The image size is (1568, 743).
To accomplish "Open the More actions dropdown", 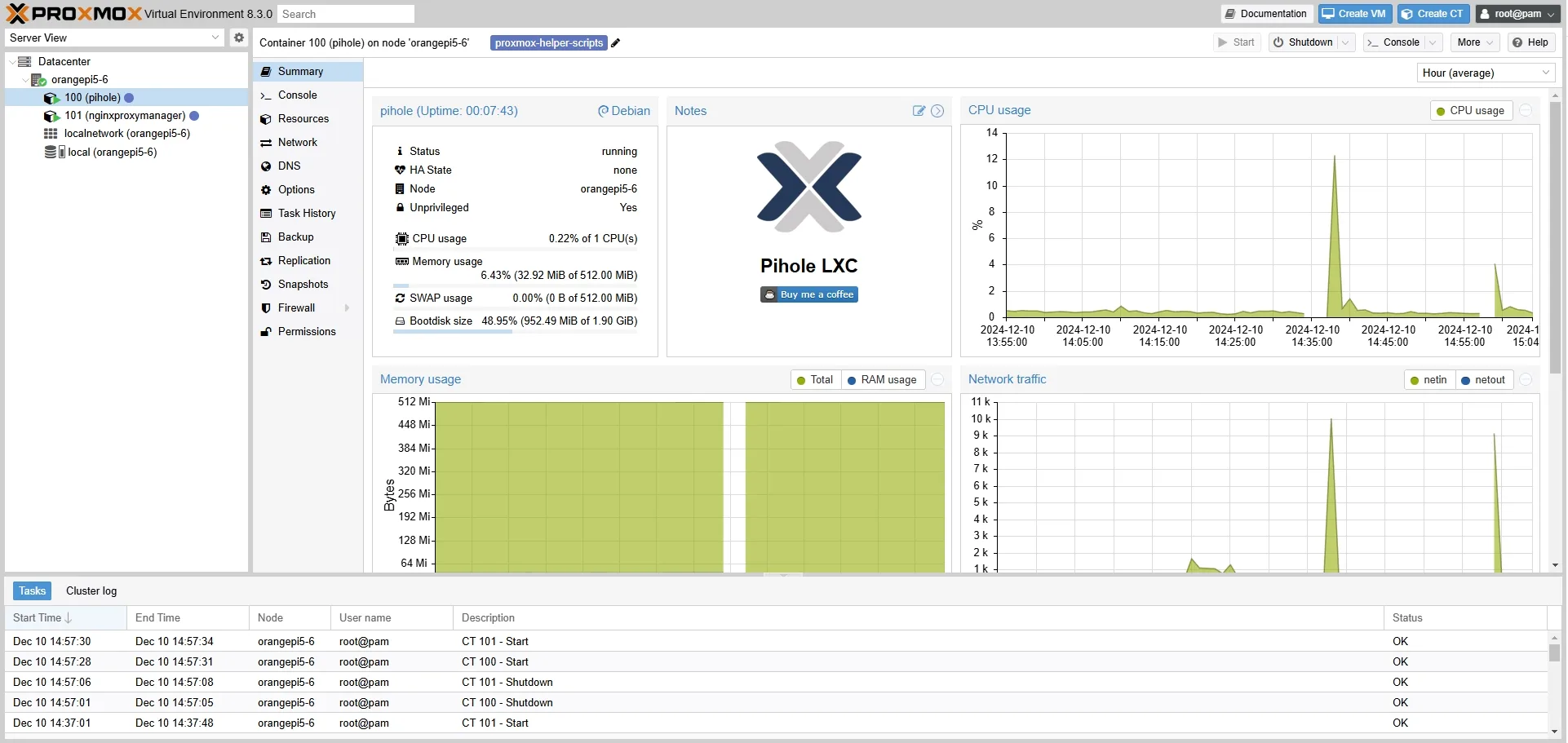I will pos(1475,42).
